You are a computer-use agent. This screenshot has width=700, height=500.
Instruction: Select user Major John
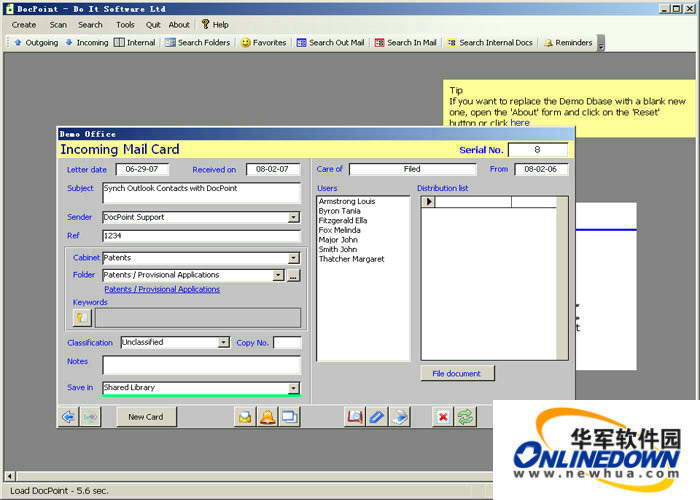click(338, 240)
